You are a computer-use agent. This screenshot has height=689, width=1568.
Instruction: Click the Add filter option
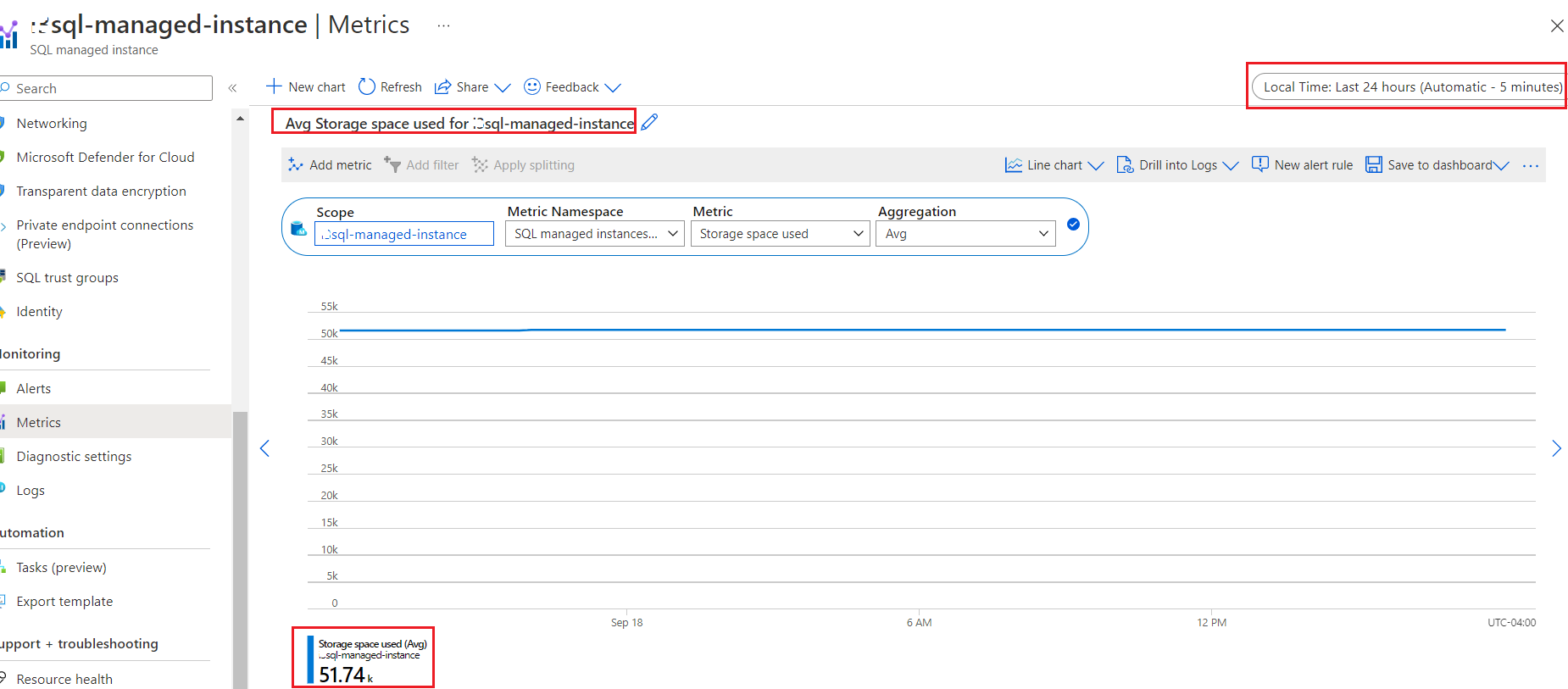(x=421, y=165)
